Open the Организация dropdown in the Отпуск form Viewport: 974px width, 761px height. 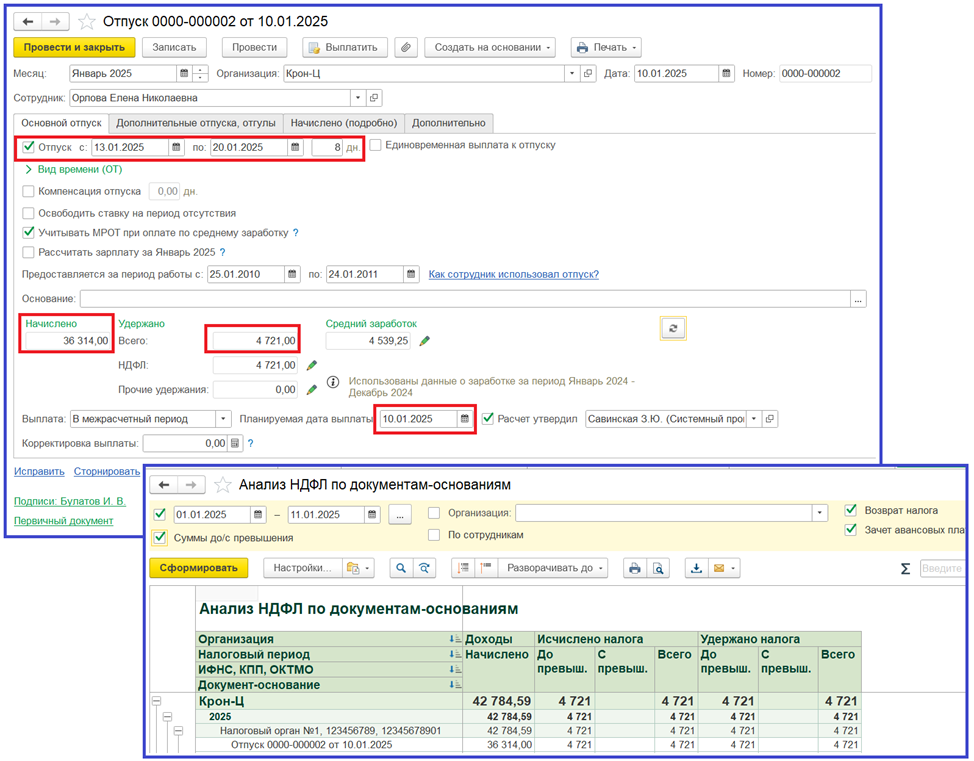pos(572,73)
